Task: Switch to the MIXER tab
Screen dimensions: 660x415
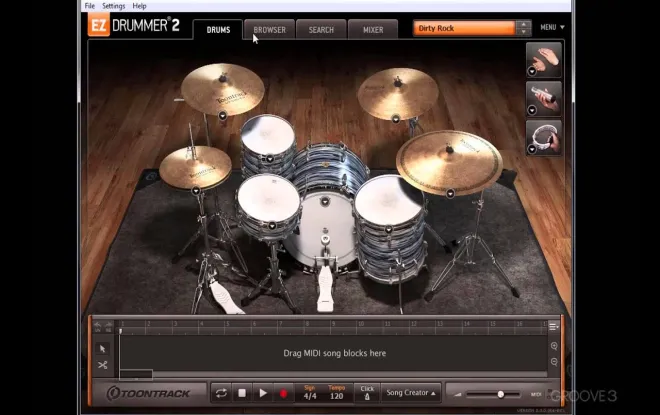Action: click(x=373, y=29)
